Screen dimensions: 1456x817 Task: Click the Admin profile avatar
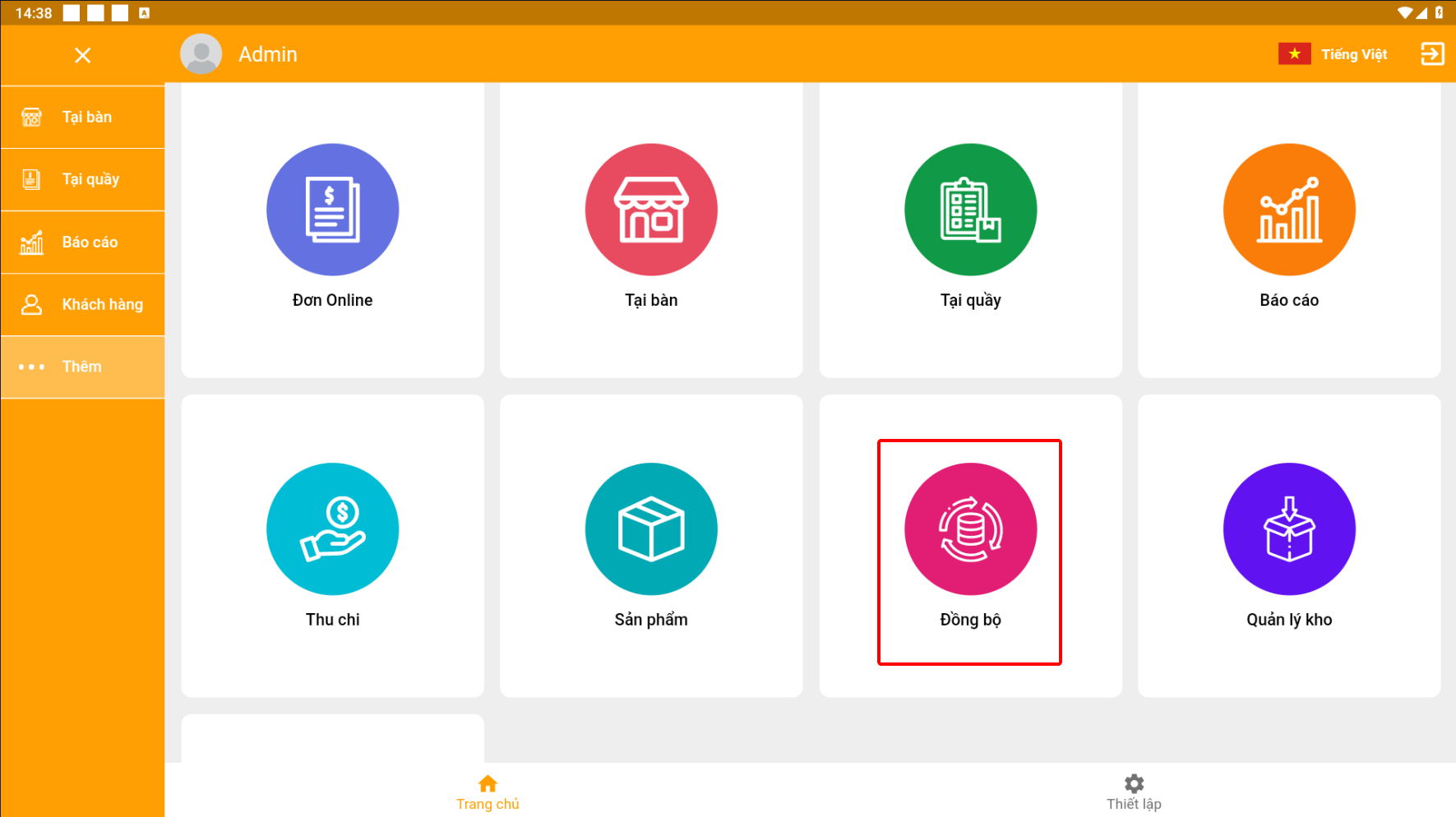(201, 54)
